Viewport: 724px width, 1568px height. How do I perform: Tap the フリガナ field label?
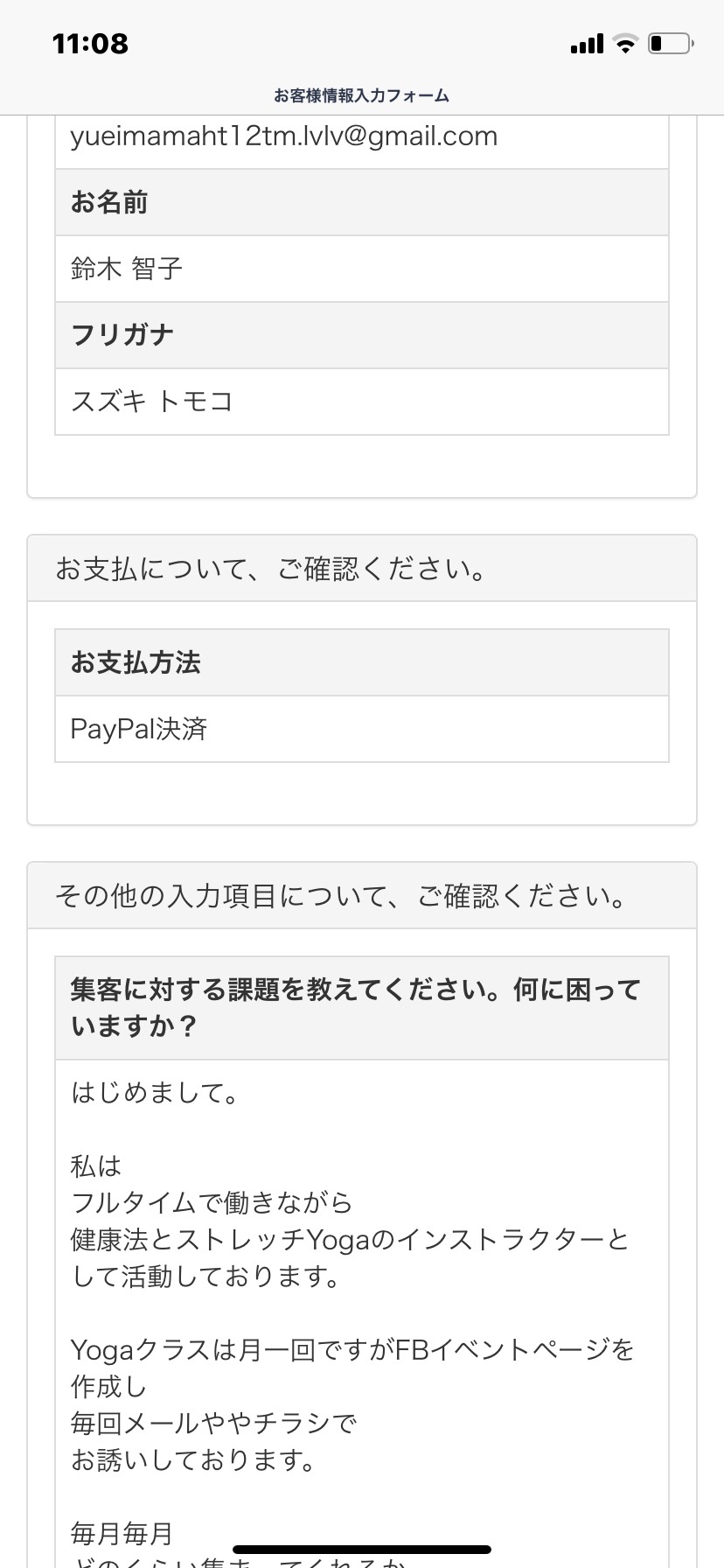point(122,335)
